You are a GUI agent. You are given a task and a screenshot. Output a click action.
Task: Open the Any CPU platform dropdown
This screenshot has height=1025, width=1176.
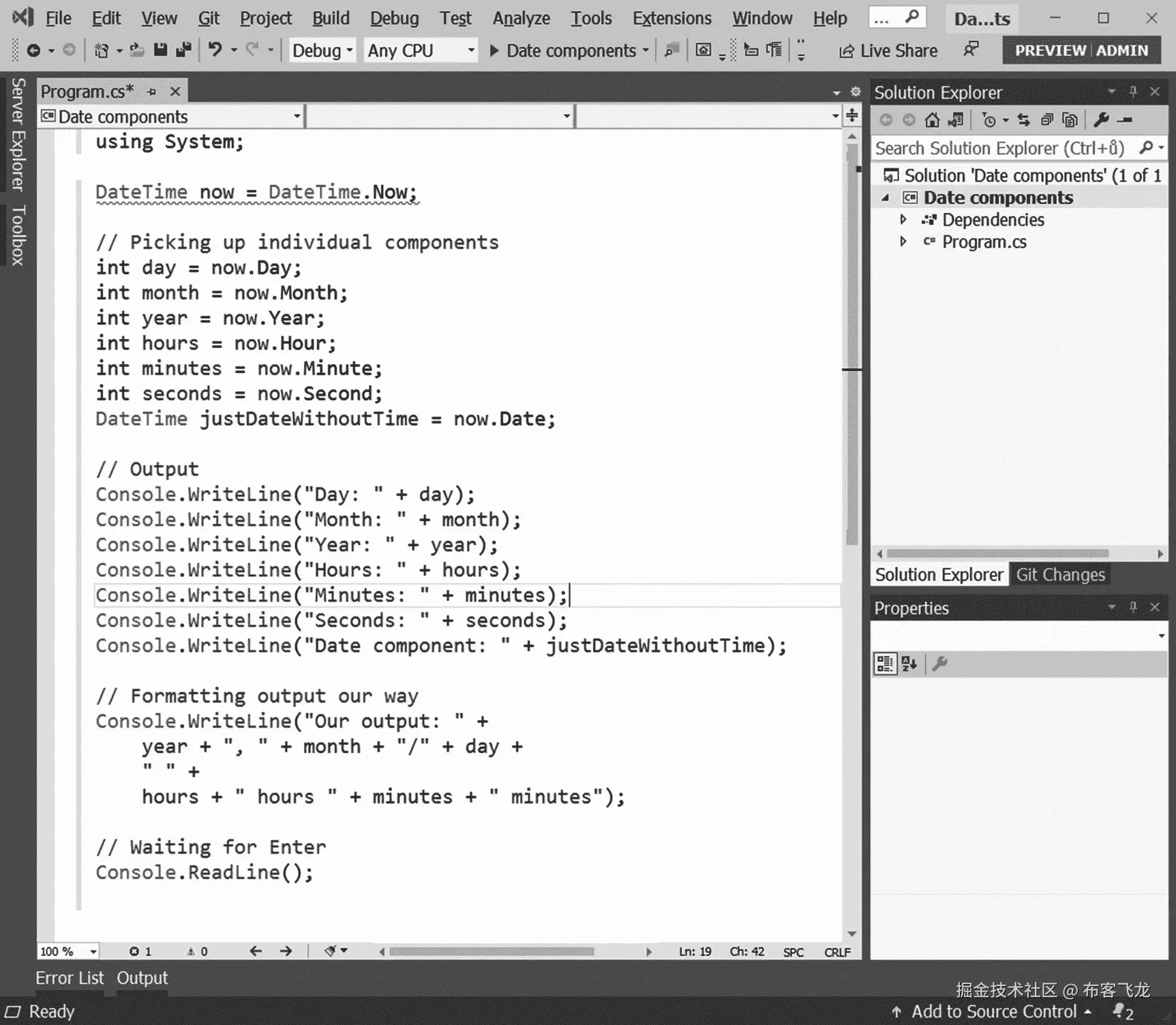(421, 50)
